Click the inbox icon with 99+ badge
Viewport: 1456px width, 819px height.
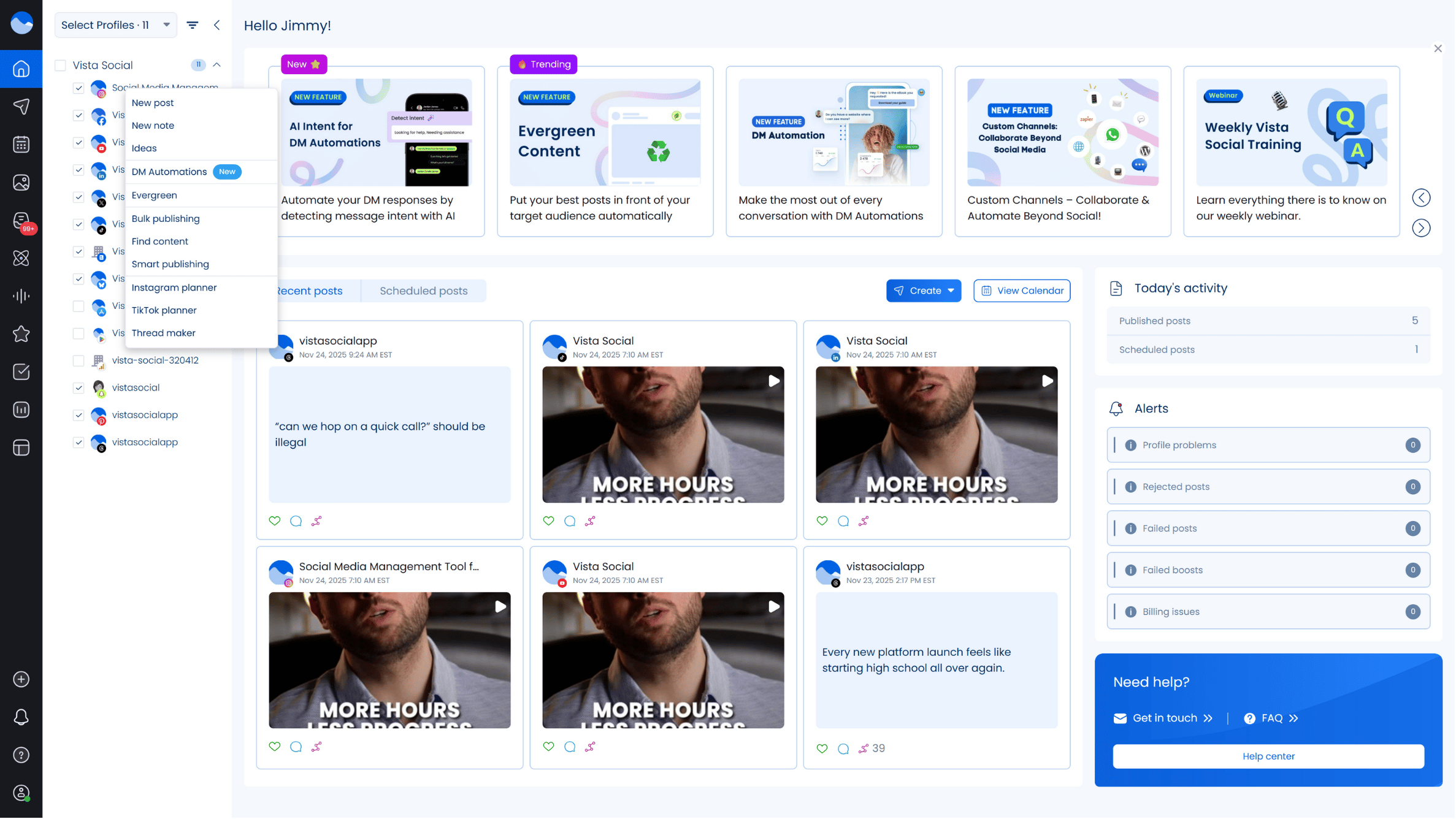coord(21,221)
